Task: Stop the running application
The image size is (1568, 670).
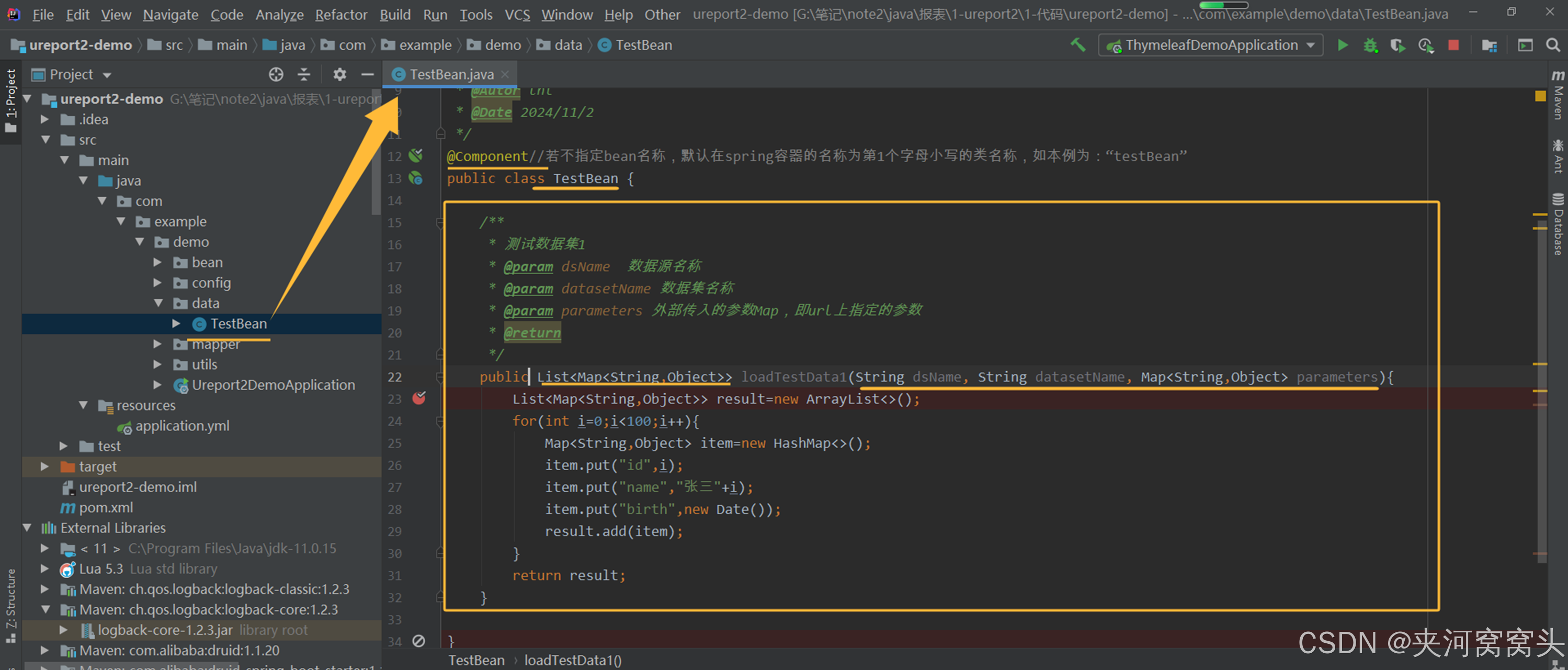Action: 1453,45
